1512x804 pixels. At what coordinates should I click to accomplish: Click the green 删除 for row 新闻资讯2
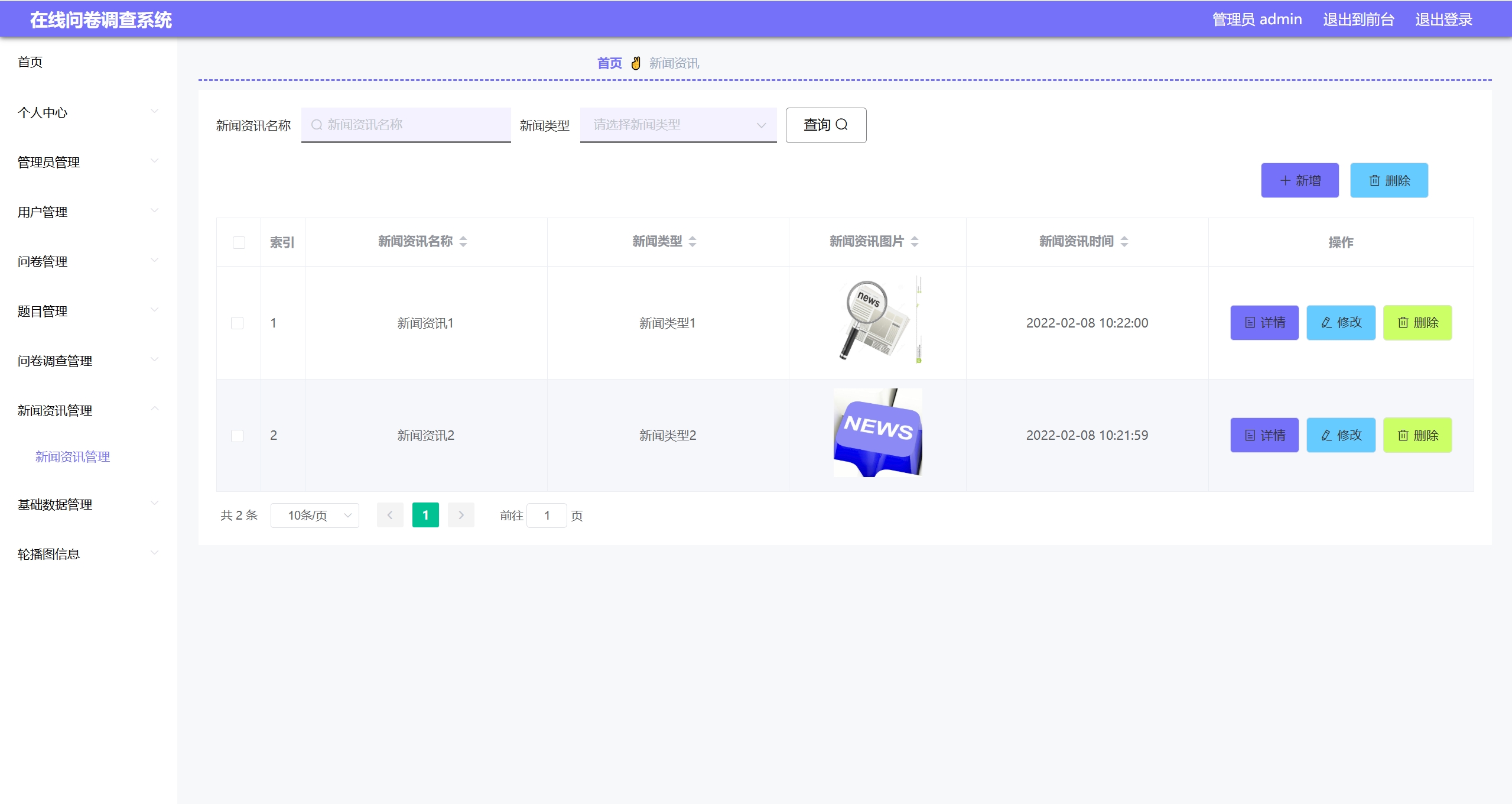[x=1417, y=435]
